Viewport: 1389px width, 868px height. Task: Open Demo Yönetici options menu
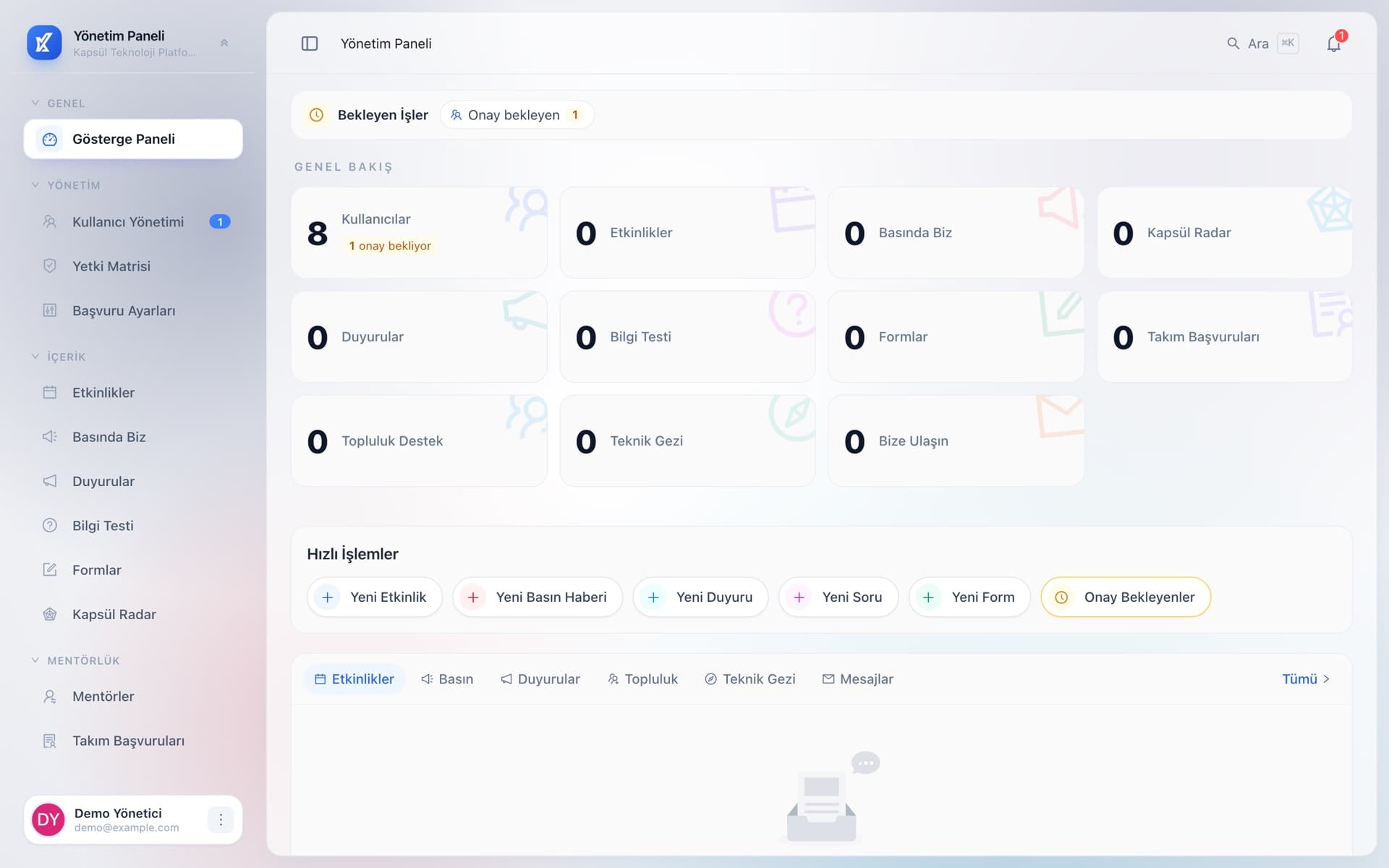(x=221, y=820)
